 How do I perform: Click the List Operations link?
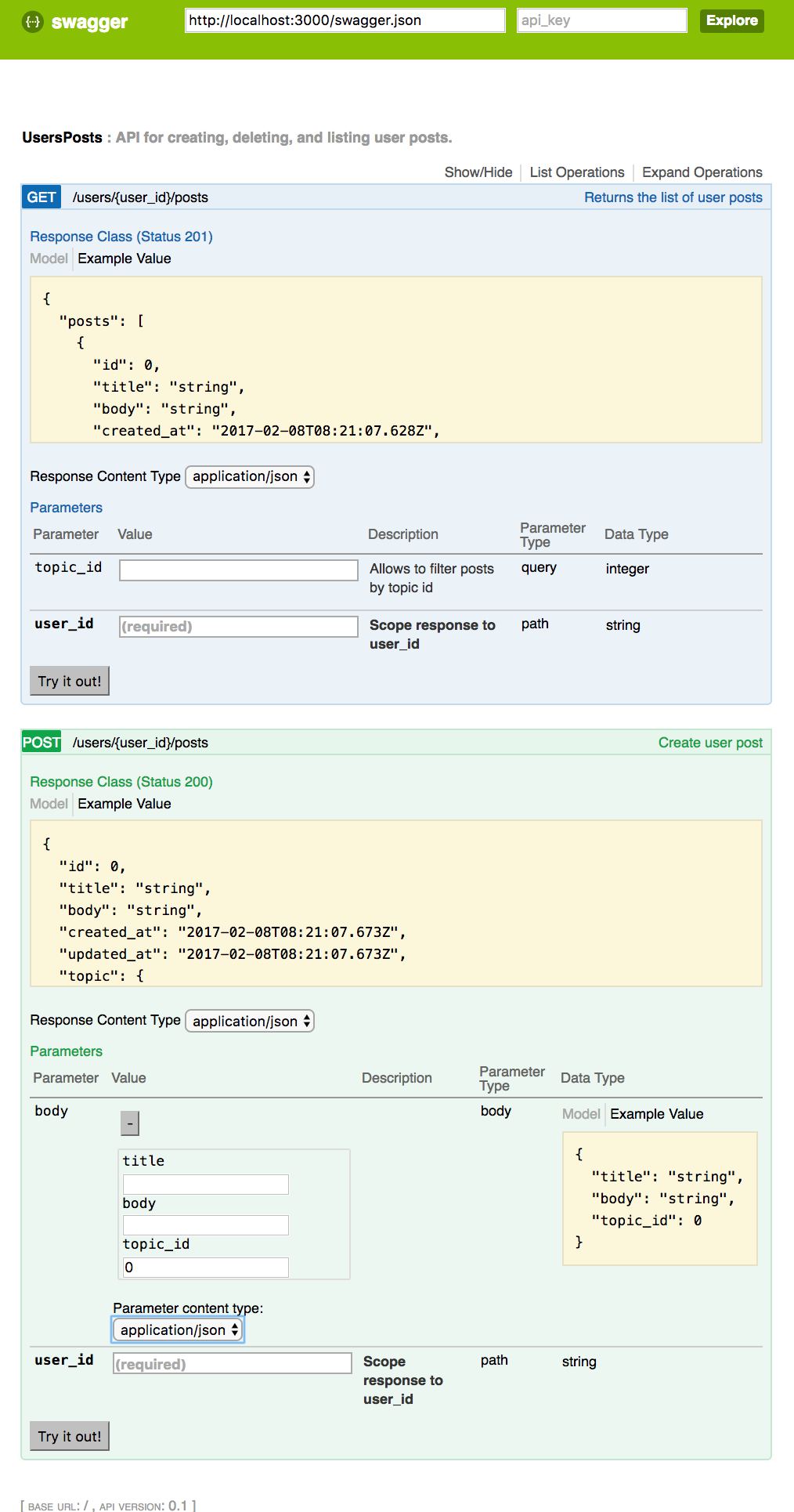[577, 172]
